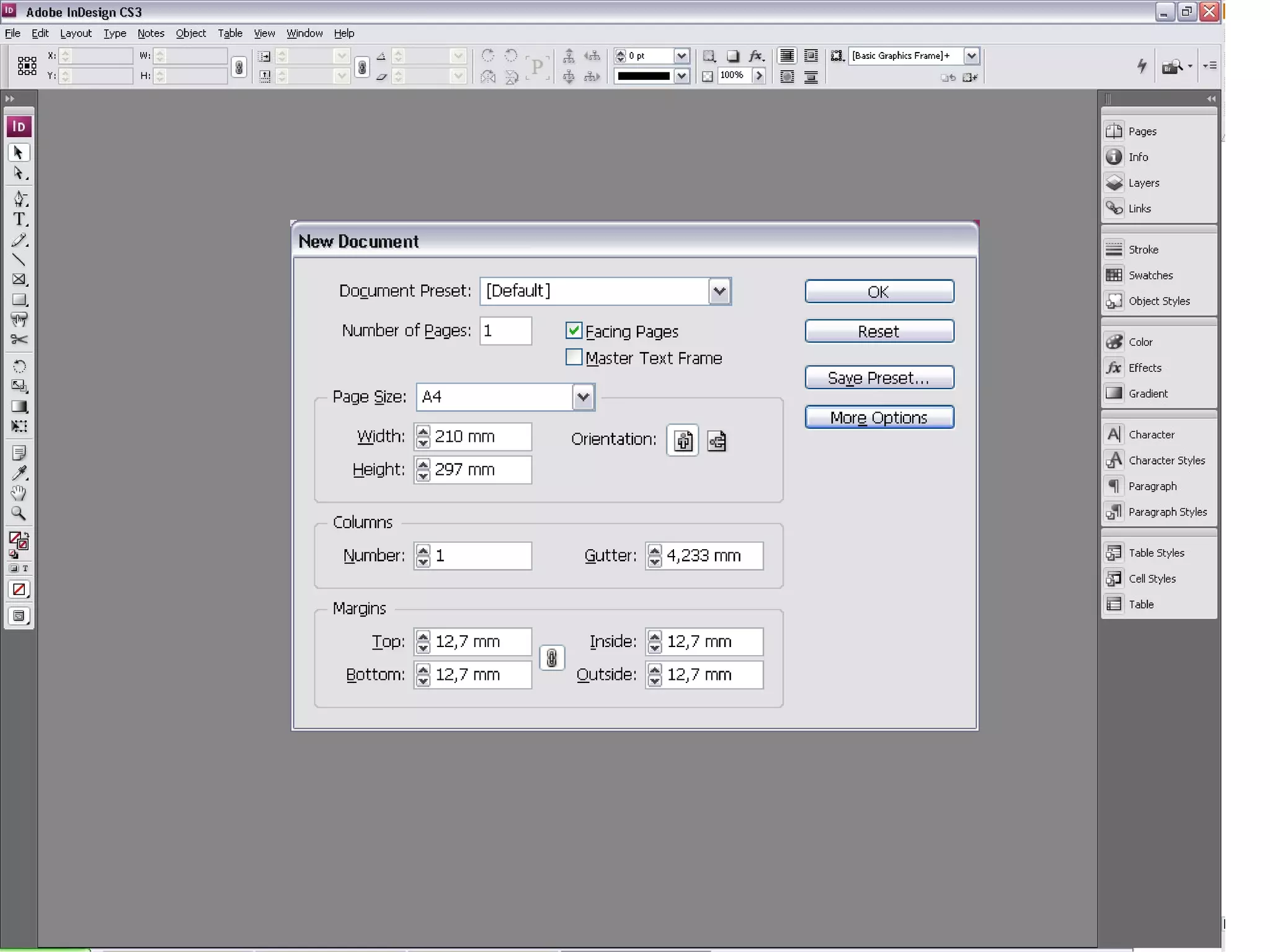Image resolution: width=1270 pixels, height=952 pixels.
Task: Open the Layout menu
Action: click(76, 33)
